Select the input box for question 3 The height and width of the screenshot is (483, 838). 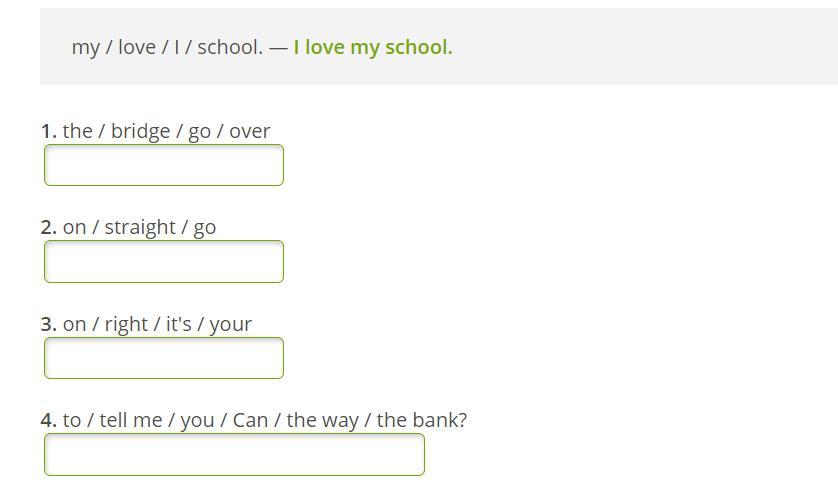(x=164, y=358)
